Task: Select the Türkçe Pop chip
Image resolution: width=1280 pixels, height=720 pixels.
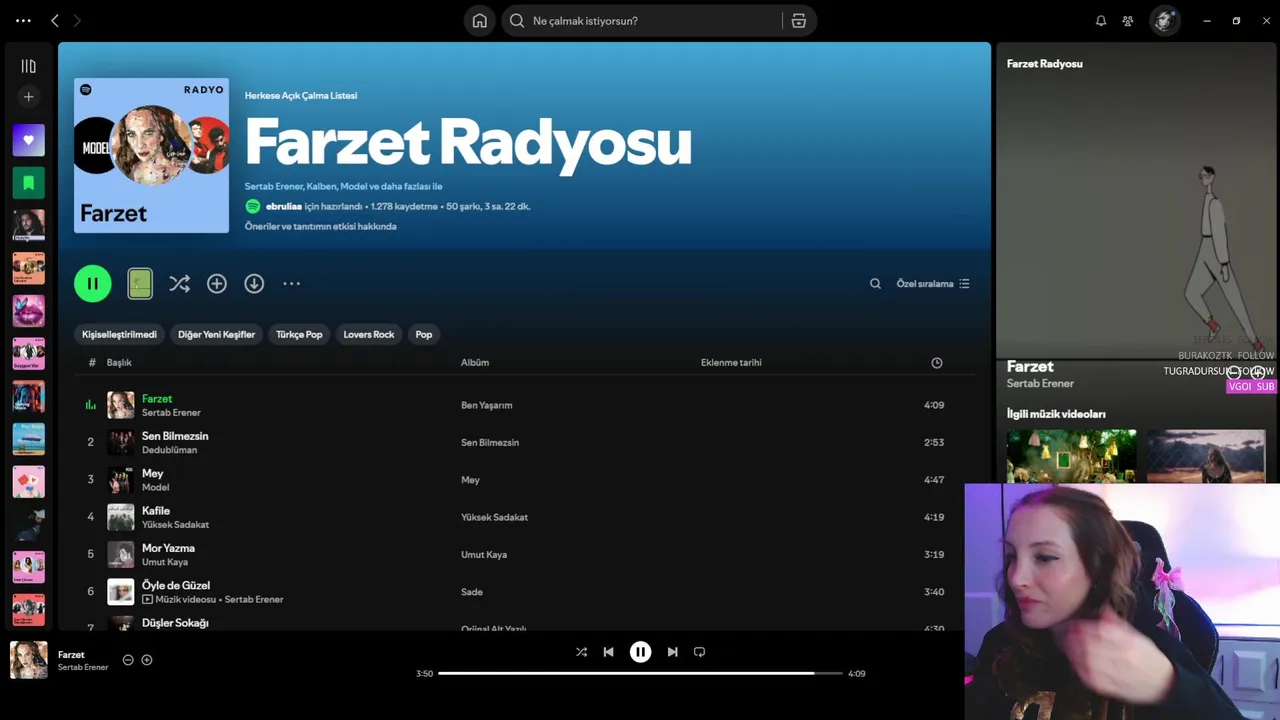Action: click(x=299, y=334)
